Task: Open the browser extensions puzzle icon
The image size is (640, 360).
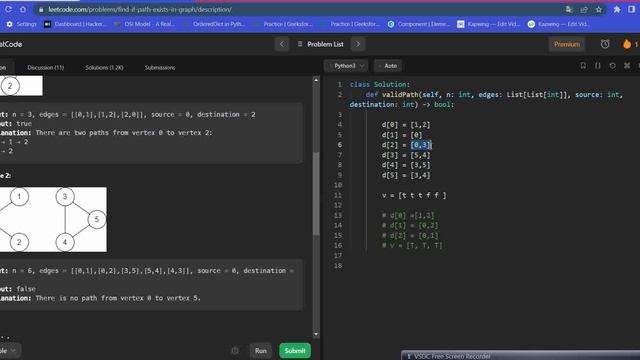Action: click(x=617, y=9)
